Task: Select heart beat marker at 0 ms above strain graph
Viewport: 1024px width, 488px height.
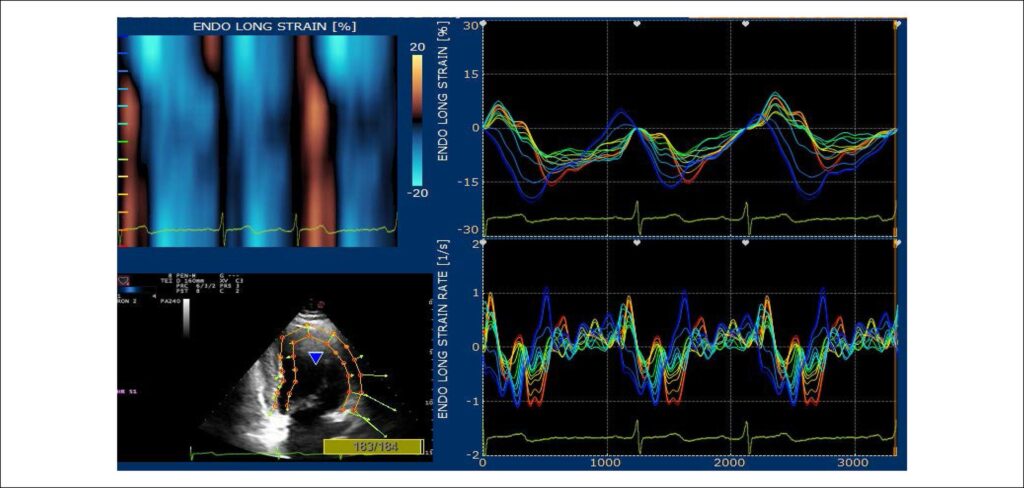Action: (x=483, y=23)
